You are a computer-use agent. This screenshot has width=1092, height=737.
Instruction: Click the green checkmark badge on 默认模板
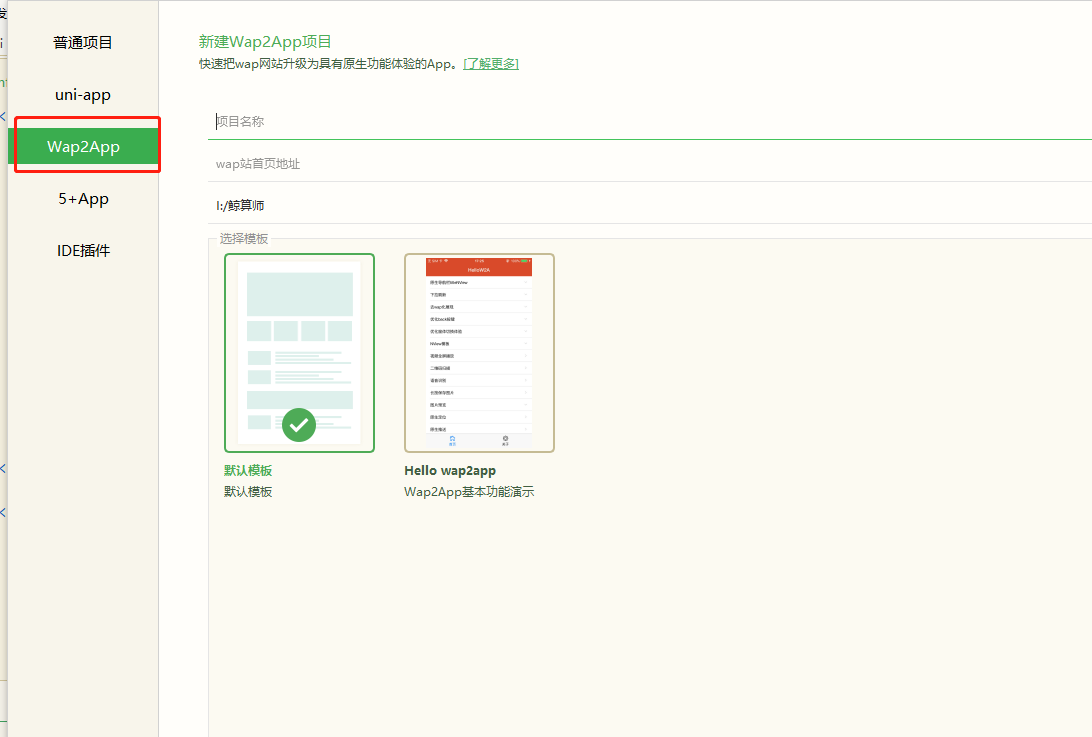tap(299, 424)
